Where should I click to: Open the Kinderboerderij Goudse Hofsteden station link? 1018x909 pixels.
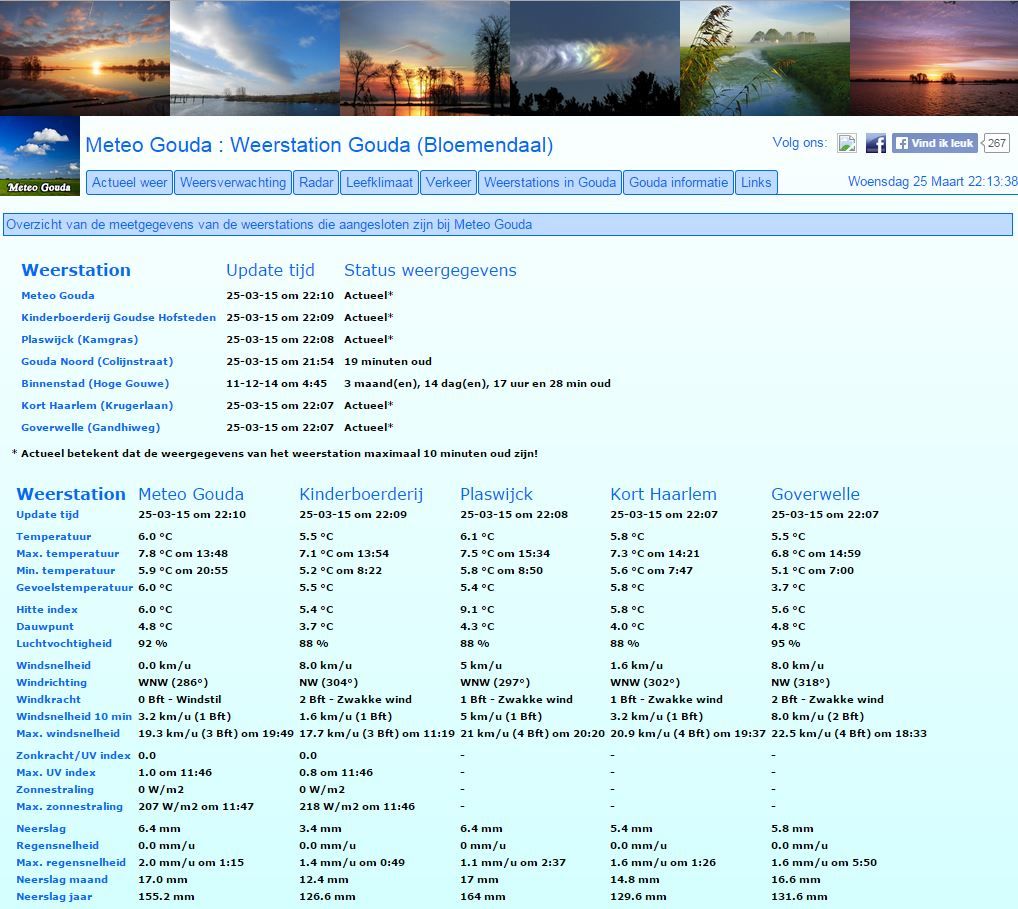(118, 318)
